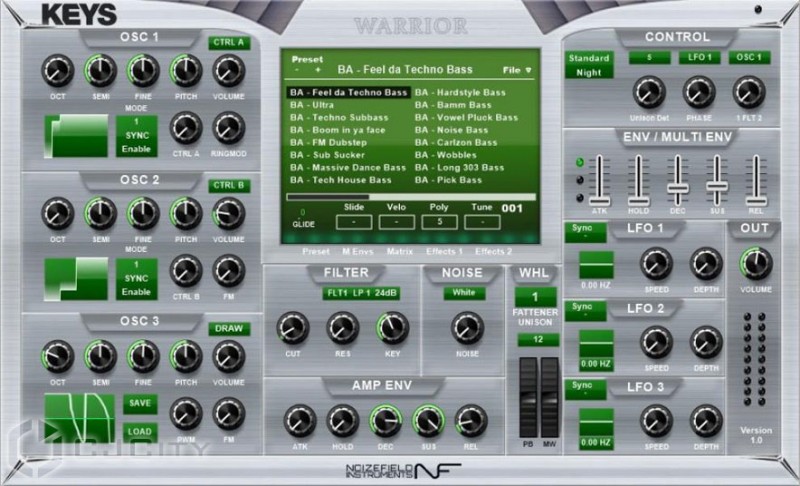Click the OSC 2 VOLUME knob
This screenshot has height=486, width=800.
(229, 213)
